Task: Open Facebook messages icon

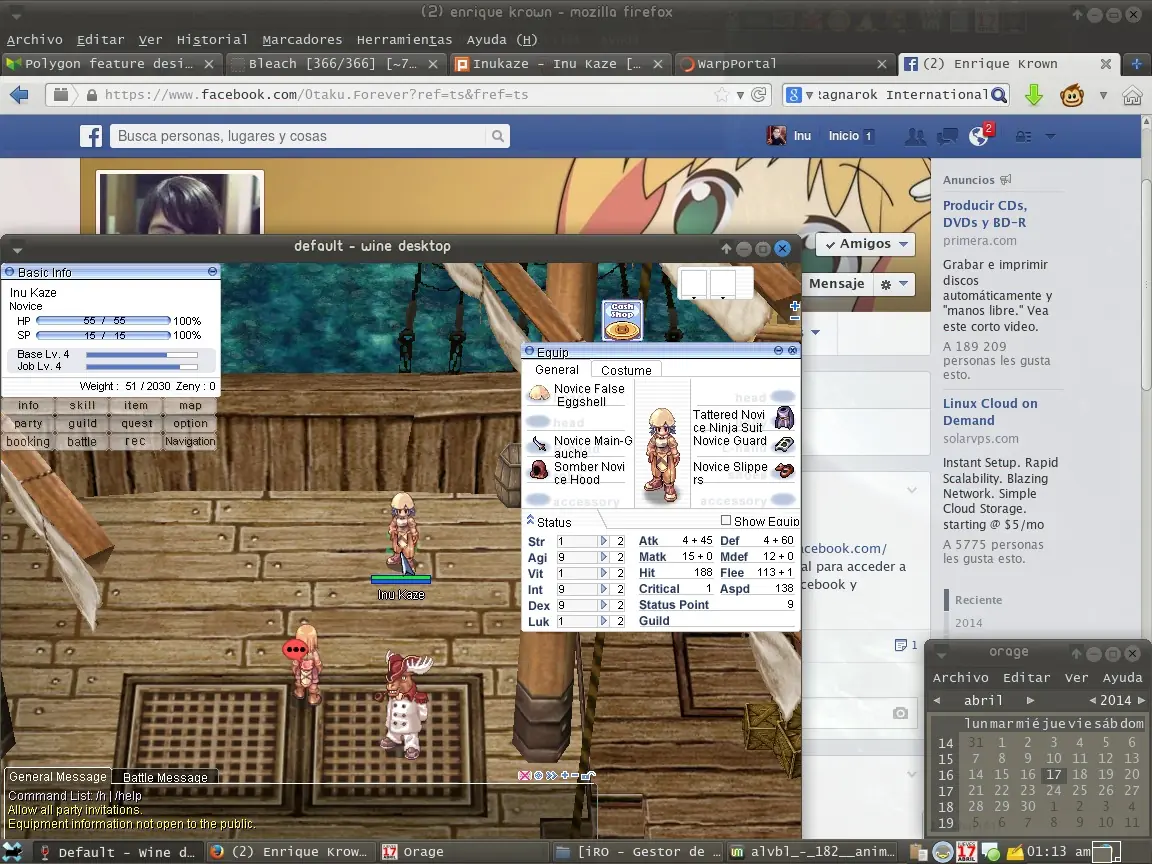Action: click(x=946, y=136)
